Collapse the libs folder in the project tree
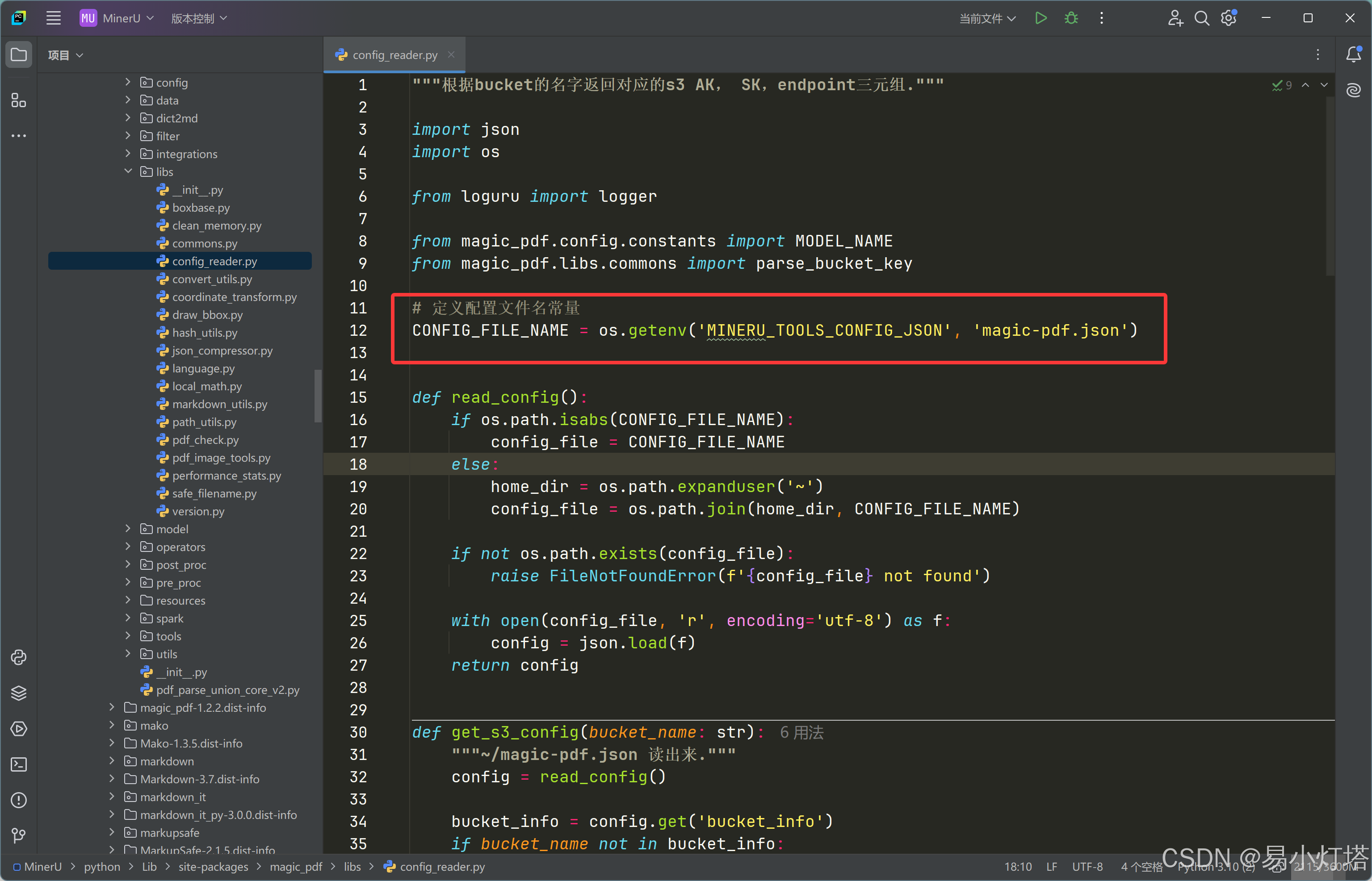This screenshot has height=881, width=1372. 128,171
